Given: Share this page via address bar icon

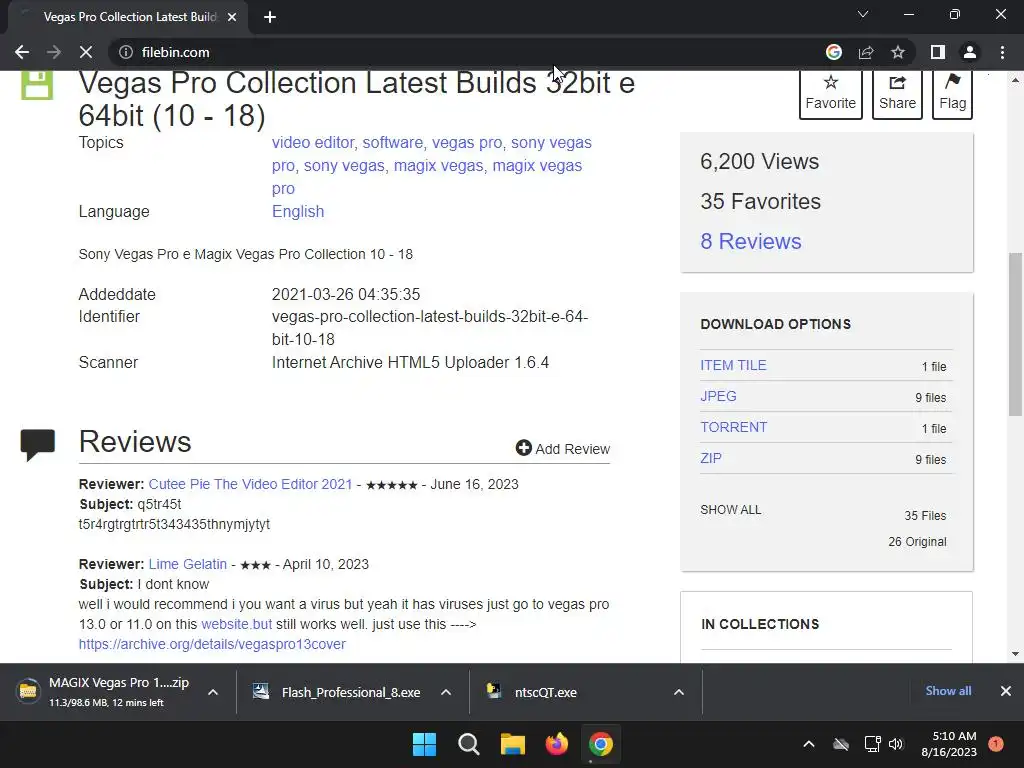Looking at the screenshot, I should pos(866,52).
